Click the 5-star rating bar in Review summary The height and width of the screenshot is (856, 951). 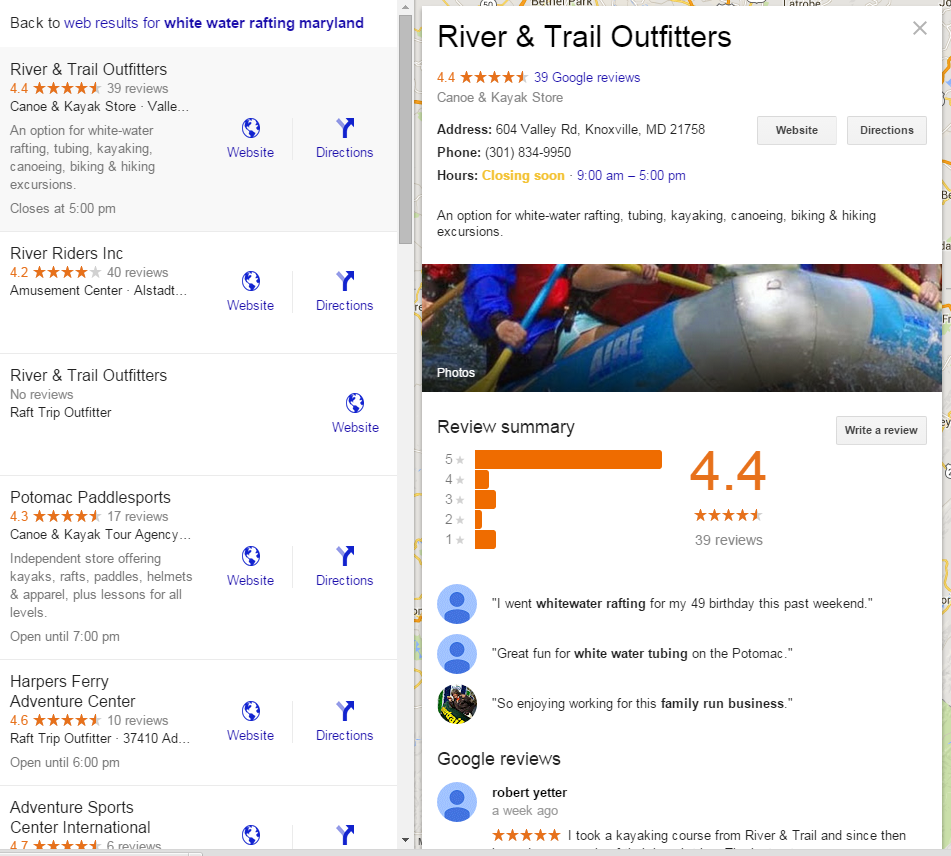[568, 459]
